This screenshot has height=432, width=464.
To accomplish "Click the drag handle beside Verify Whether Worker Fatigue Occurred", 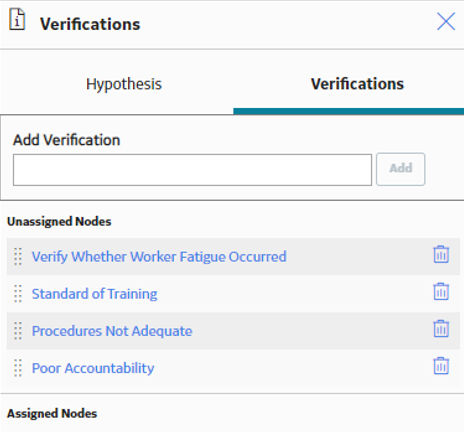I will coord(18,257).
